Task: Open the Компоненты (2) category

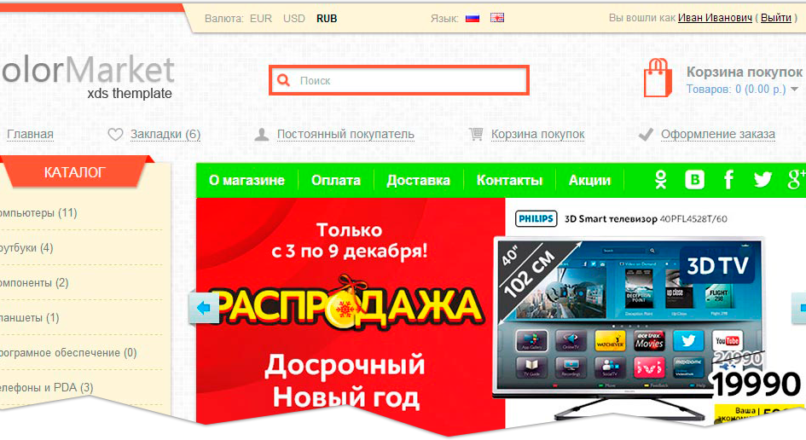Action: point(34,283)
